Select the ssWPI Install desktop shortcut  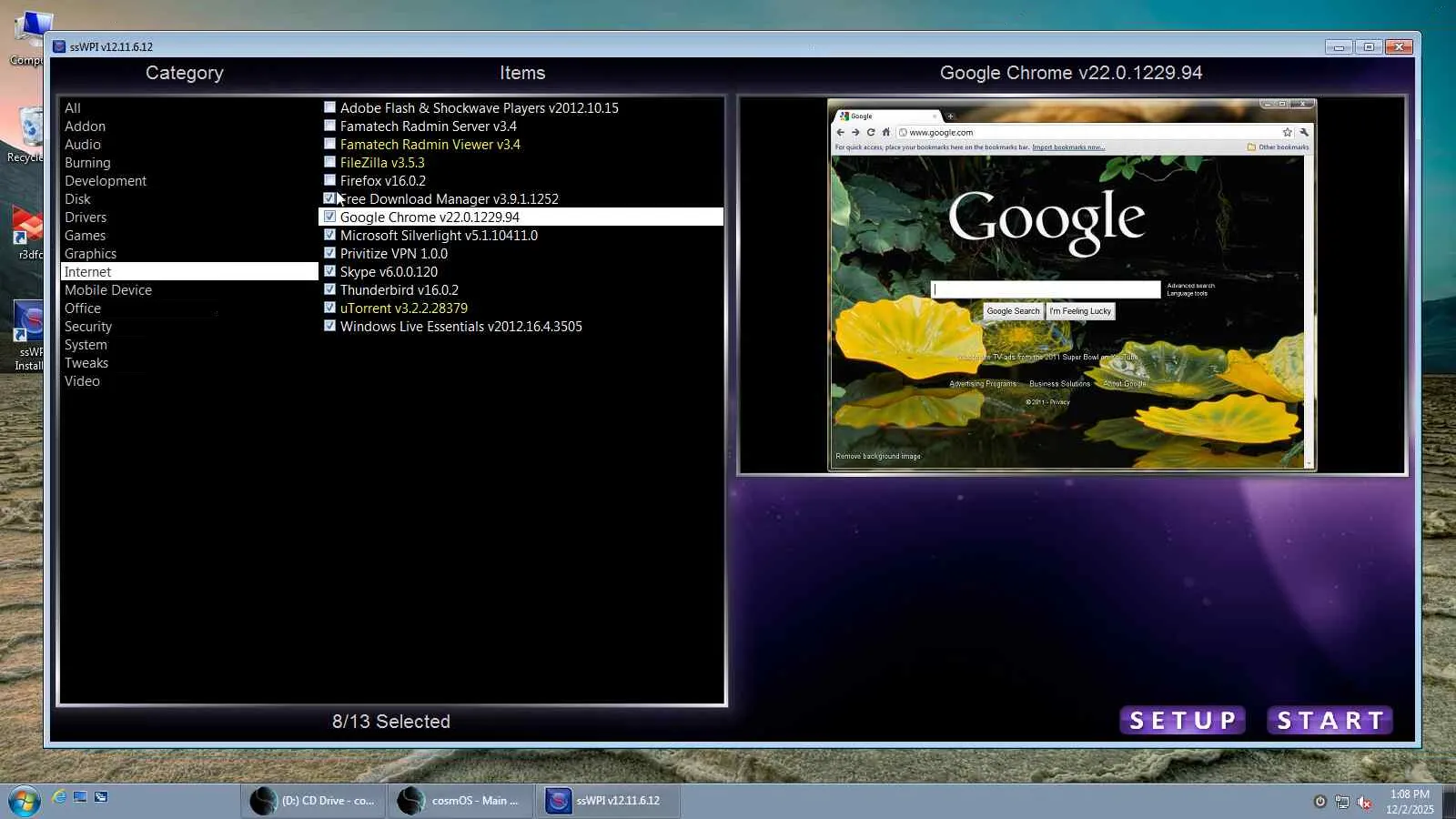click(27, 337)
